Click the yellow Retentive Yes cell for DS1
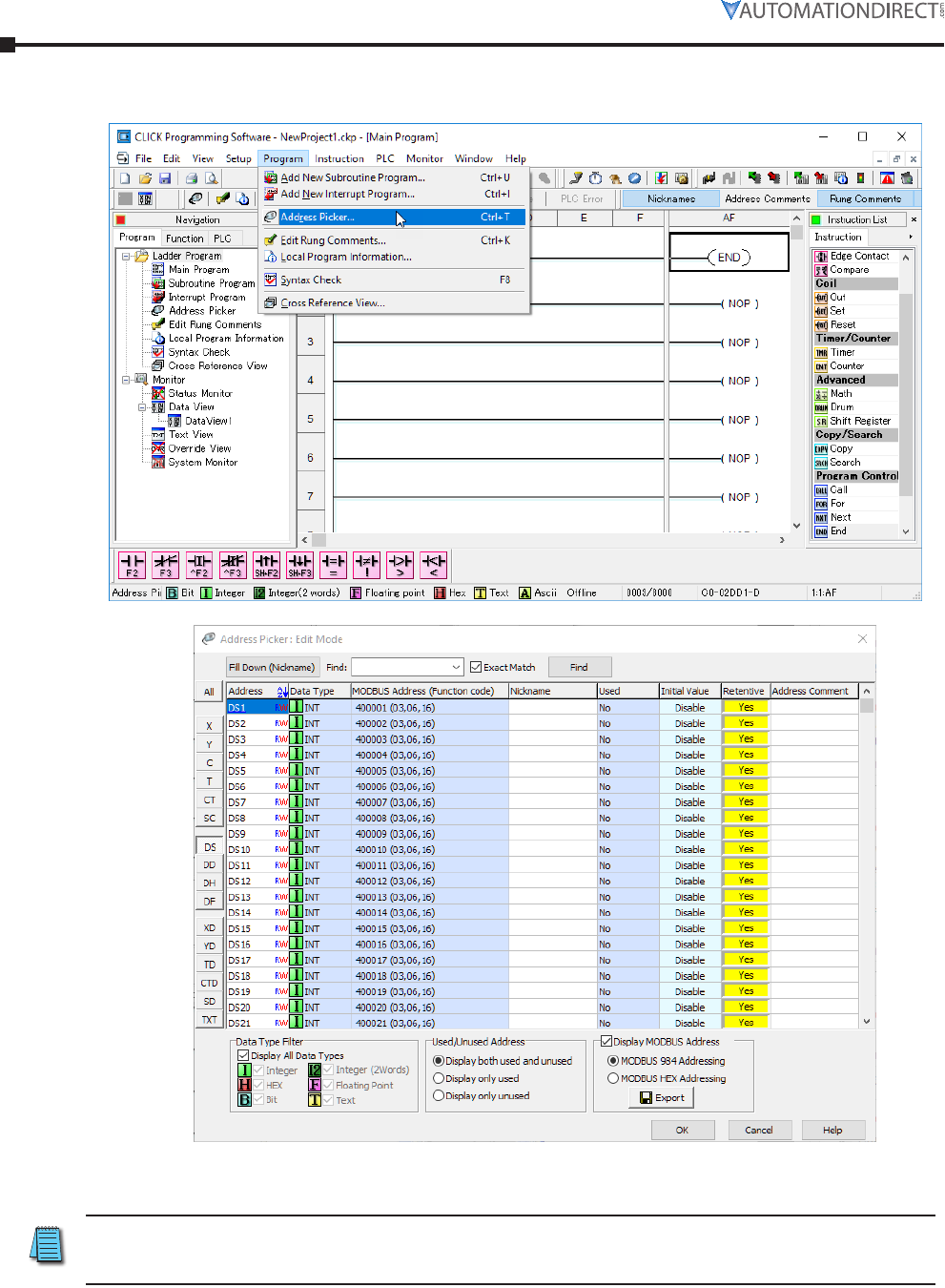Screen dimensions: 945x1288 [x=746, y=708]
